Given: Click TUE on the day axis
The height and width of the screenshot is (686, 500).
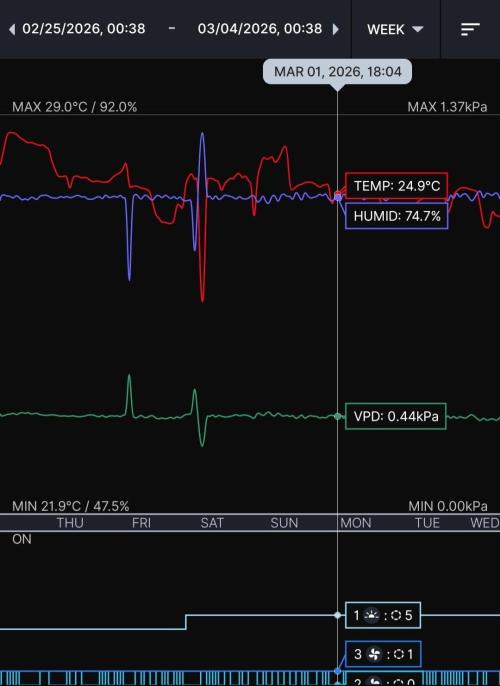Looking at the screenshot, I should click(x=427, y=523).
